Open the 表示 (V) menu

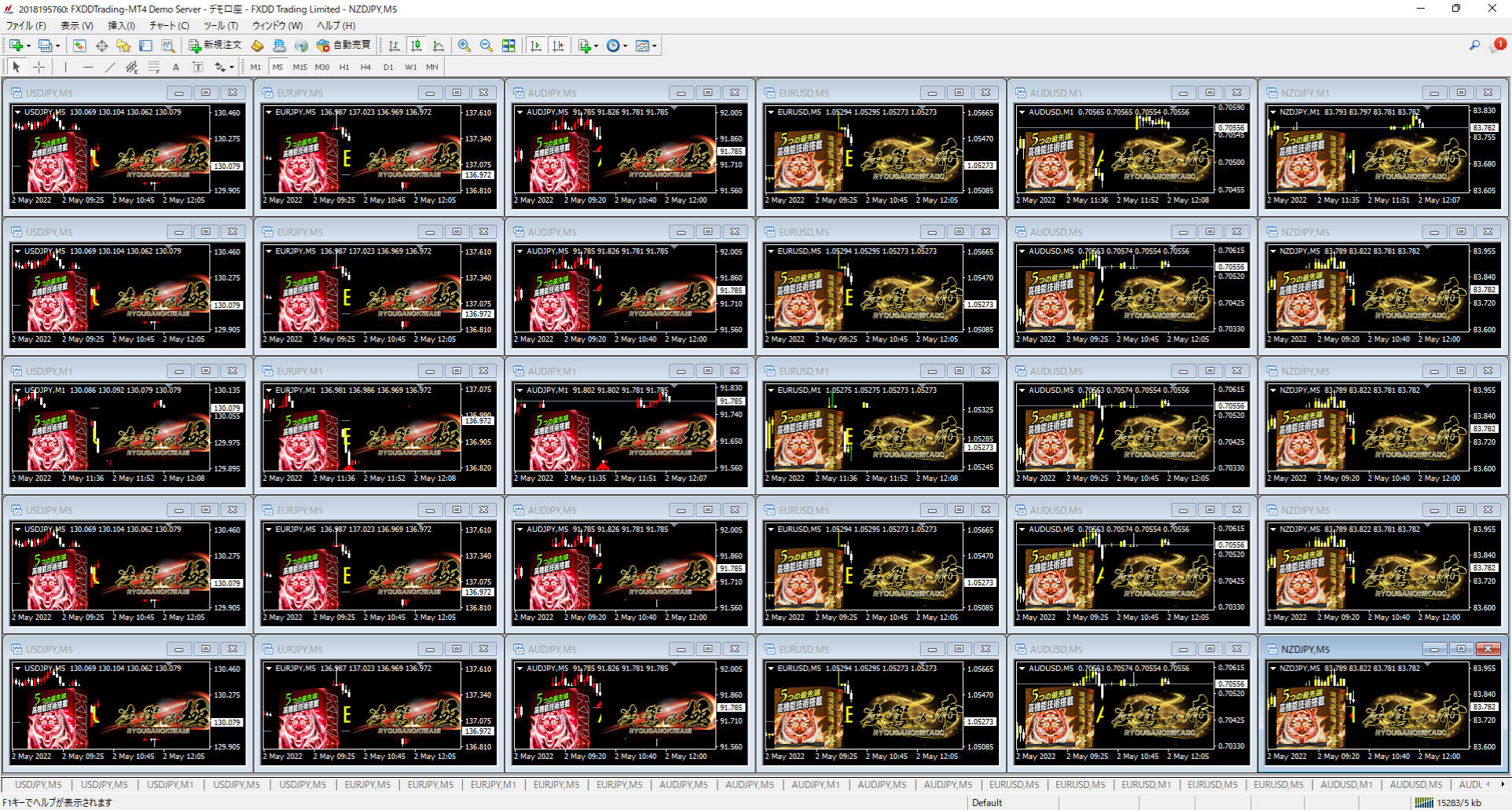76,25
